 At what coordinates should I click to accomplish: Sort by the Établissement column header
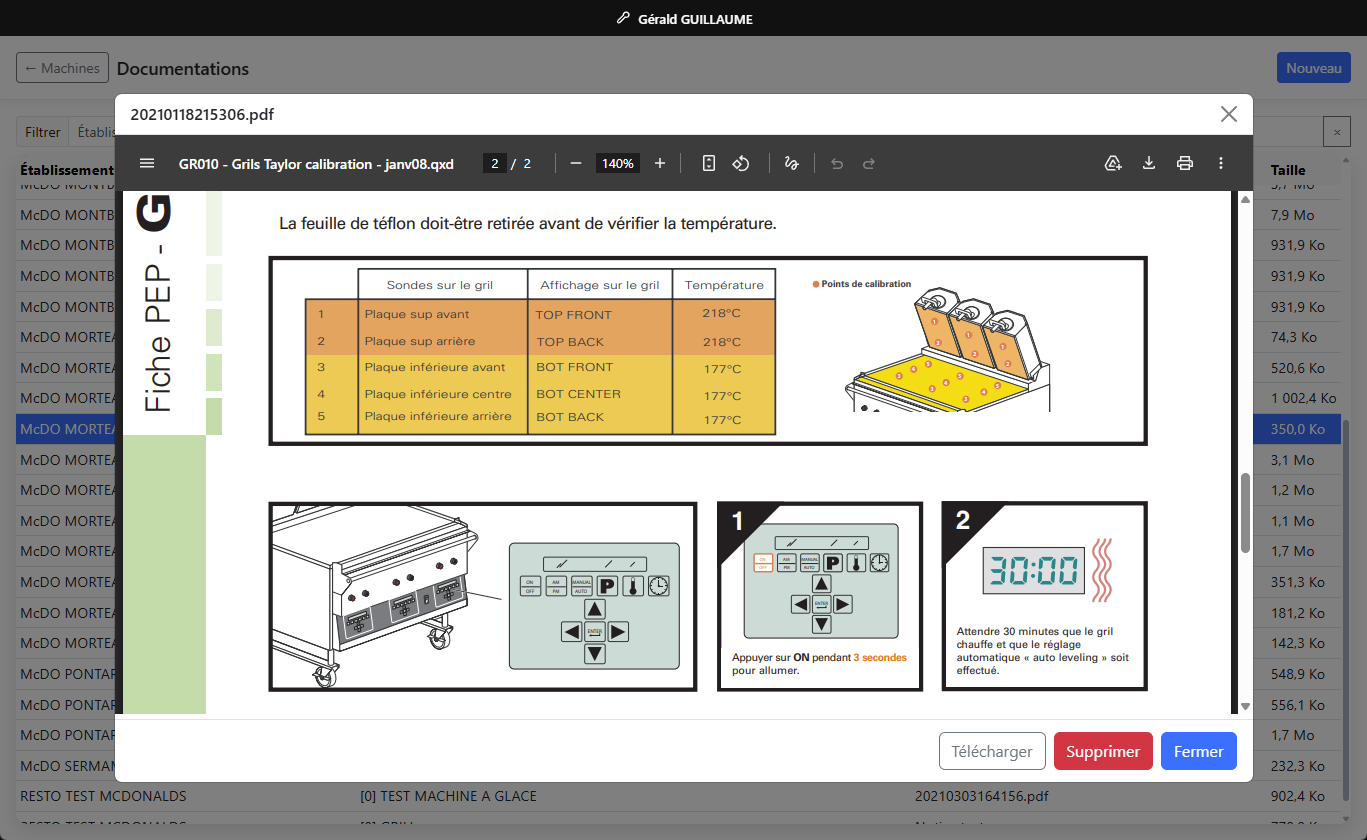tap(67, 170)
